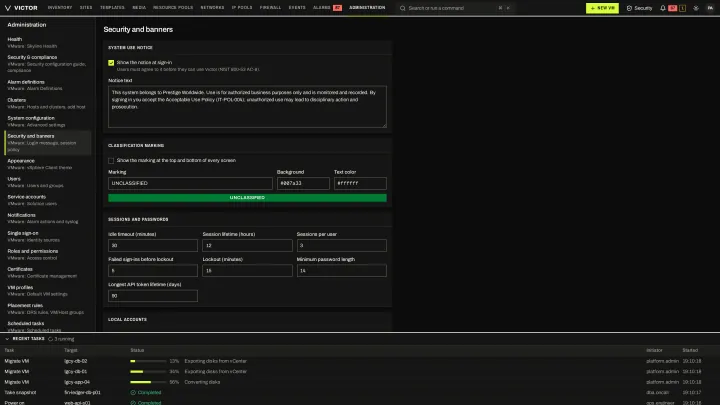Click the Converting disks status text

pos(202,382)
